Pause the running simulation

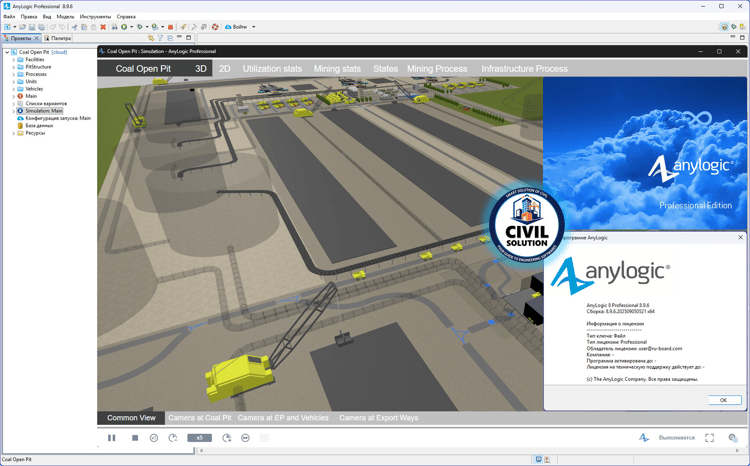coord(111,438)
